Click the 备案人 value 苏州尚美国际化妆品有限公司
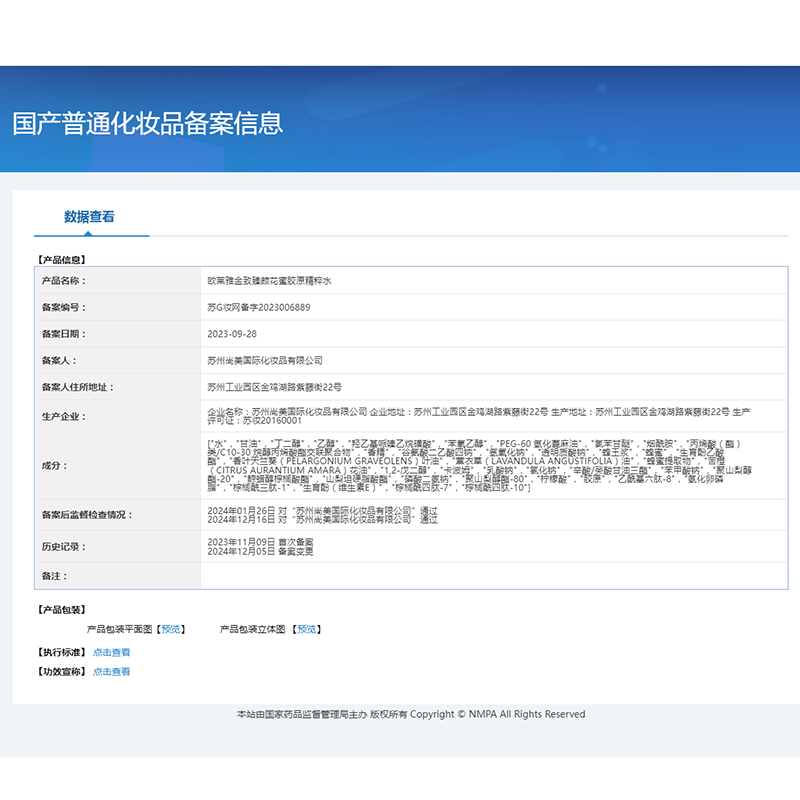This screenshot has height=800, width=800. (265, 360)
